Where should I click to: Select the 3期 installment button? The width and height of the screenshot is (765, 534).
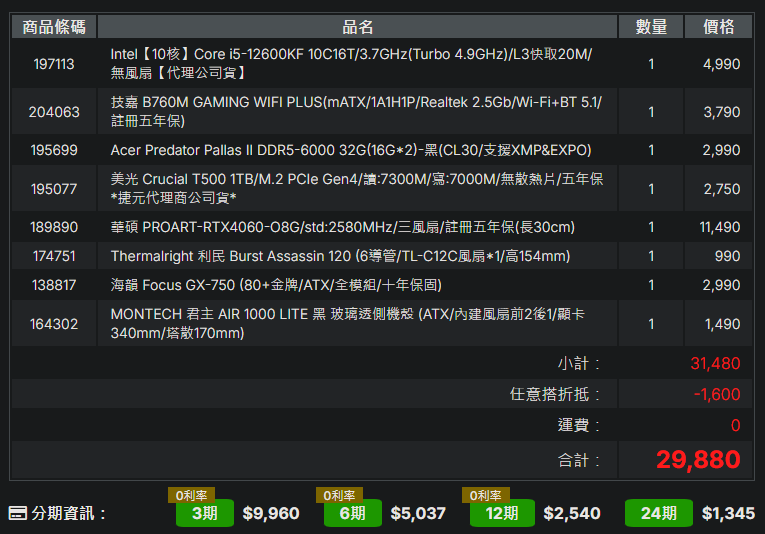[205, 513]
